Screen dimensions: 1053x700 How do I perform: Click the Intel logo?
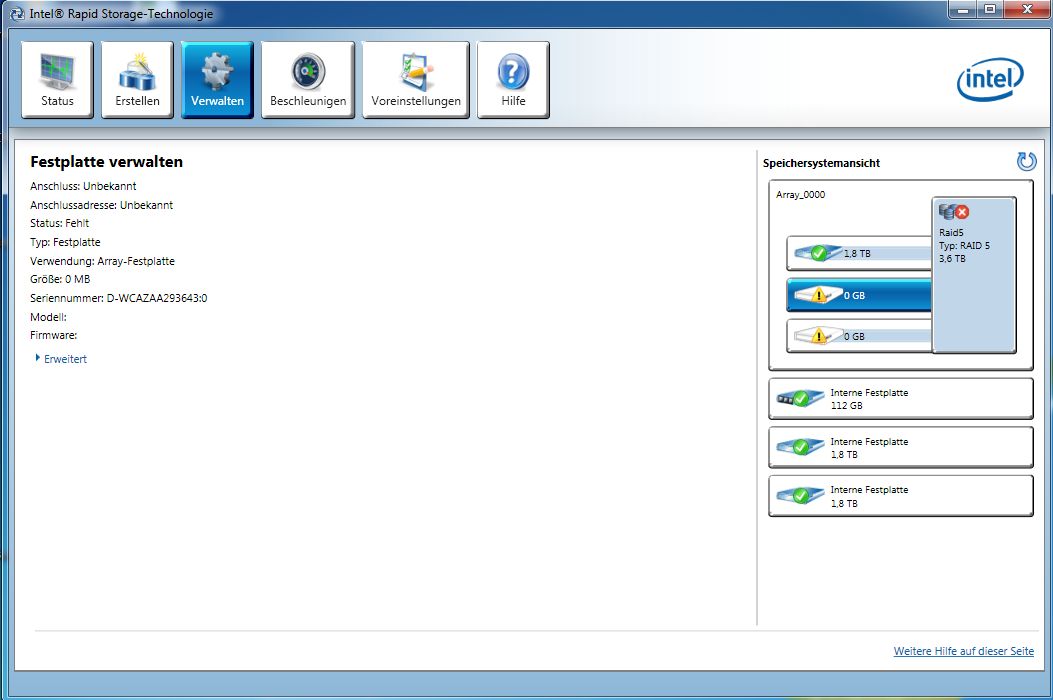point(990,79)
